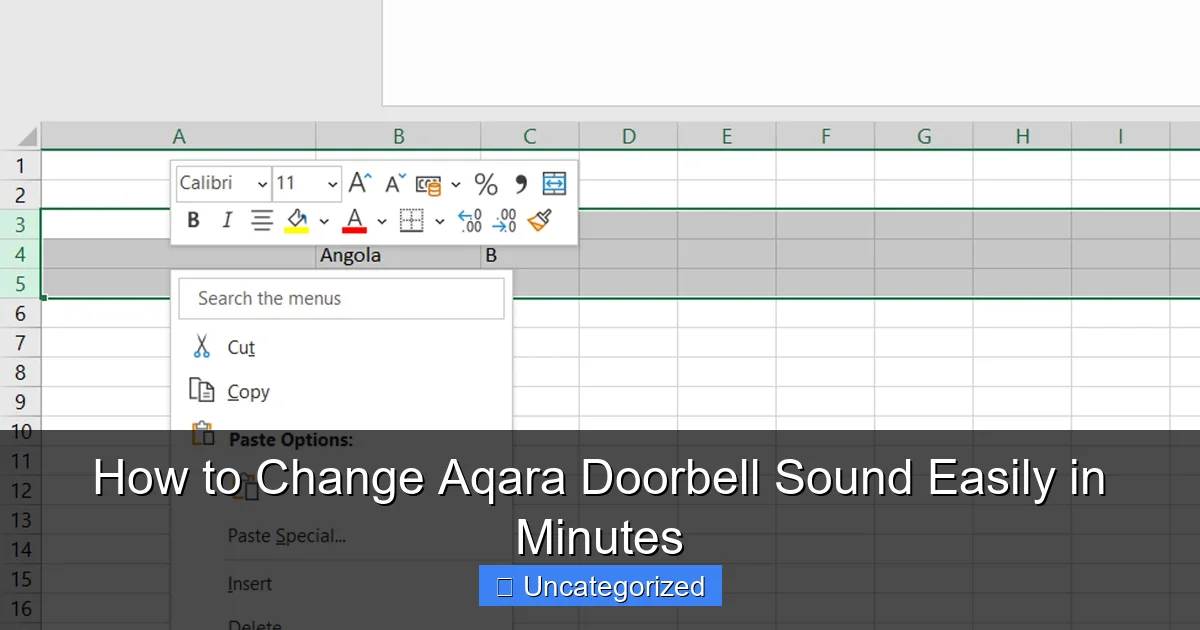Viewport: 1200px width, 630px height.
Task: Activate the Format Painter brush icon
Action: pos(541,219)
